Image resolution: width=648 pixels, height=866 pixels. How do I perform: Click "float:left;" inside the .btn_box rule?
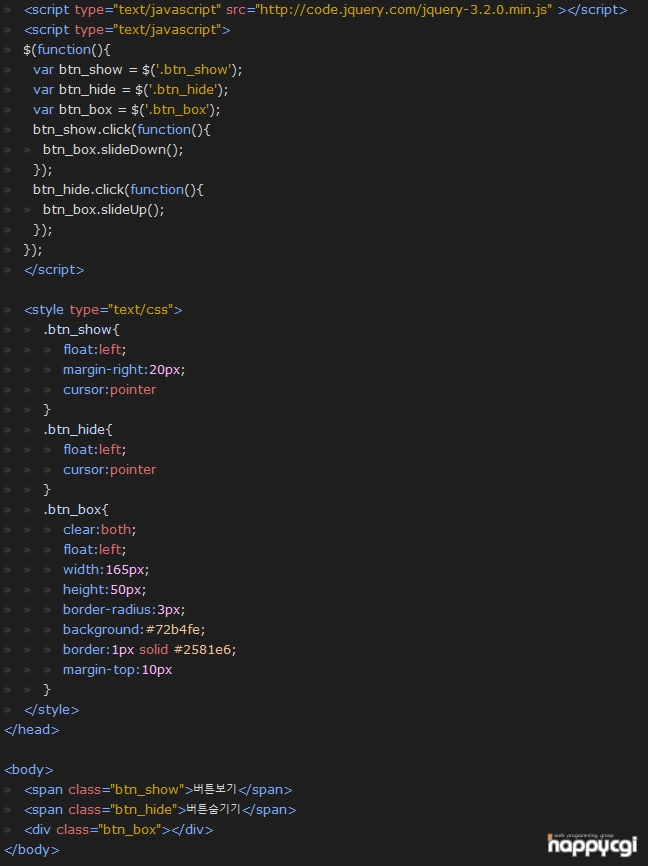pyautogui.click(x=94, y=550)
